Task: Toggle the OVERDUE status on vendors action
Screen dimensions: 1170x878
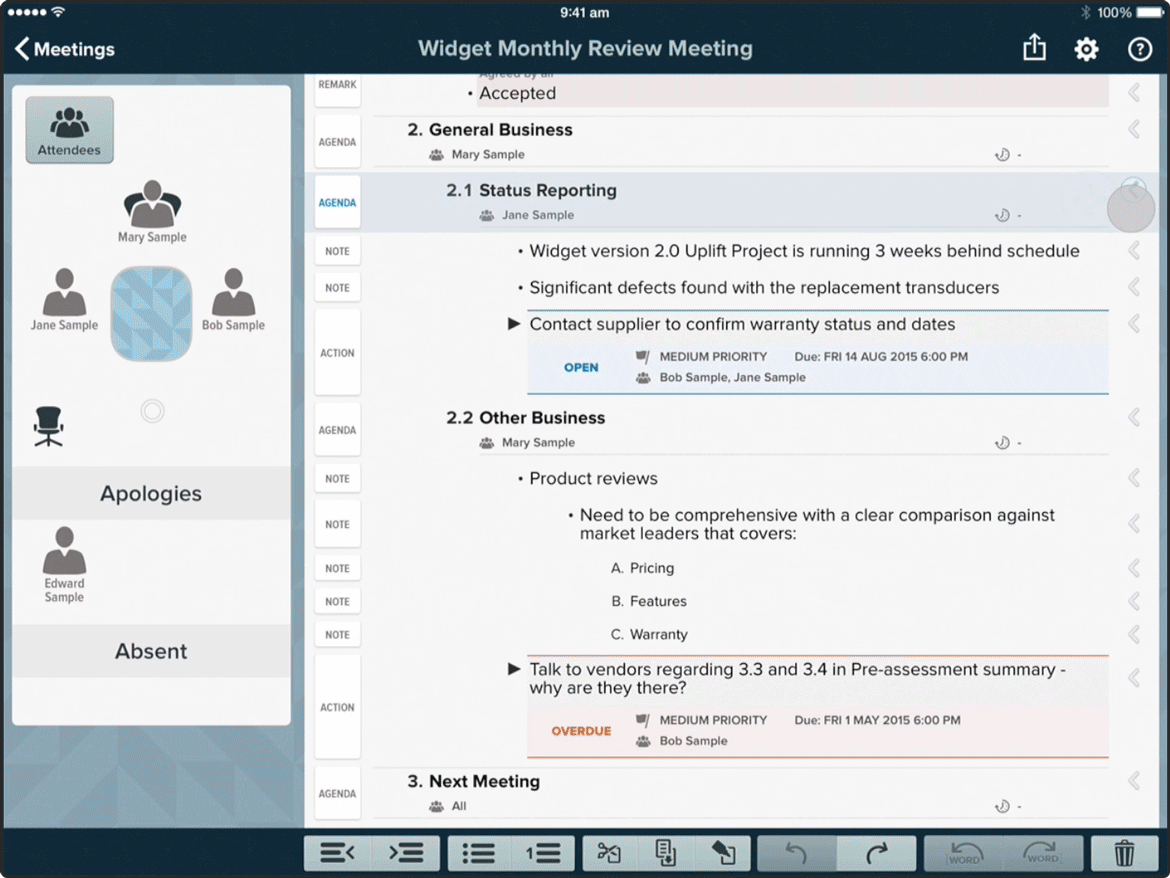Action: tap(581, 731)
